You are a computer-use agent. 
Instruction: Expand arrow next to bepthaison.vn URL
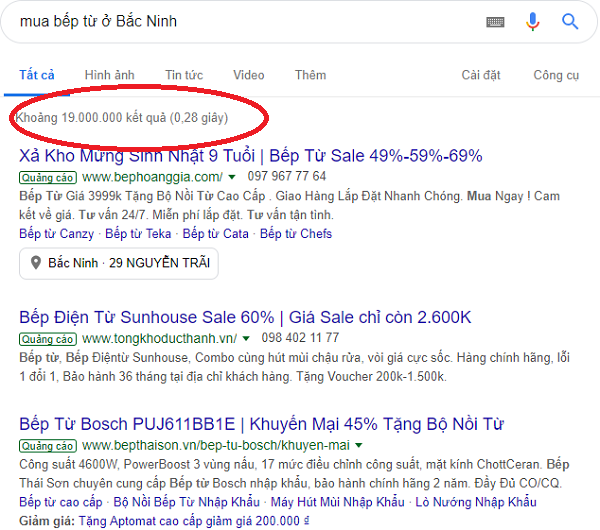coord(359,445)
